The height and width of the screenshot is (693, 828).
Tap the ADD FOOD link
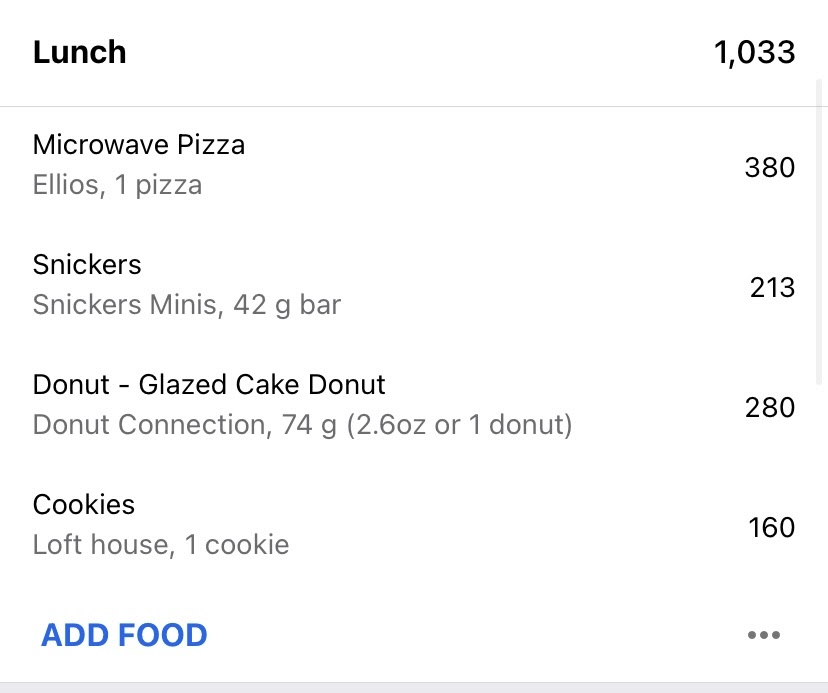[x=124, y=635]
